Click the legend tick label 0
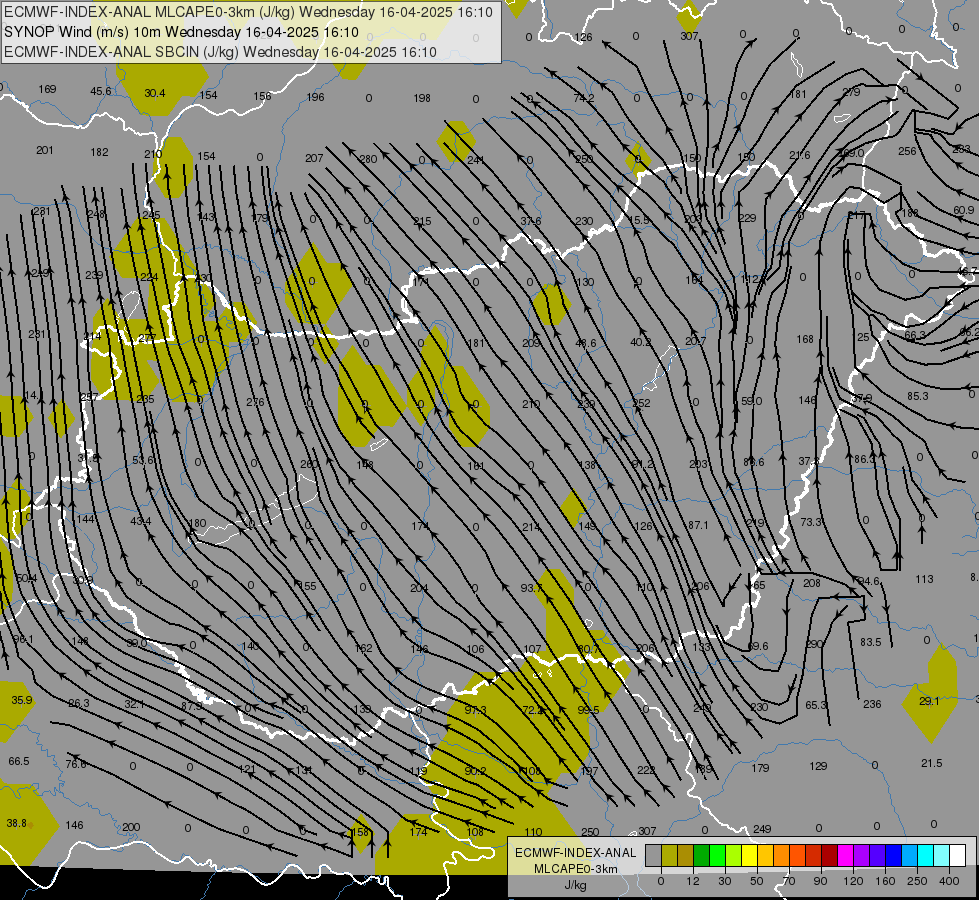 661,881
